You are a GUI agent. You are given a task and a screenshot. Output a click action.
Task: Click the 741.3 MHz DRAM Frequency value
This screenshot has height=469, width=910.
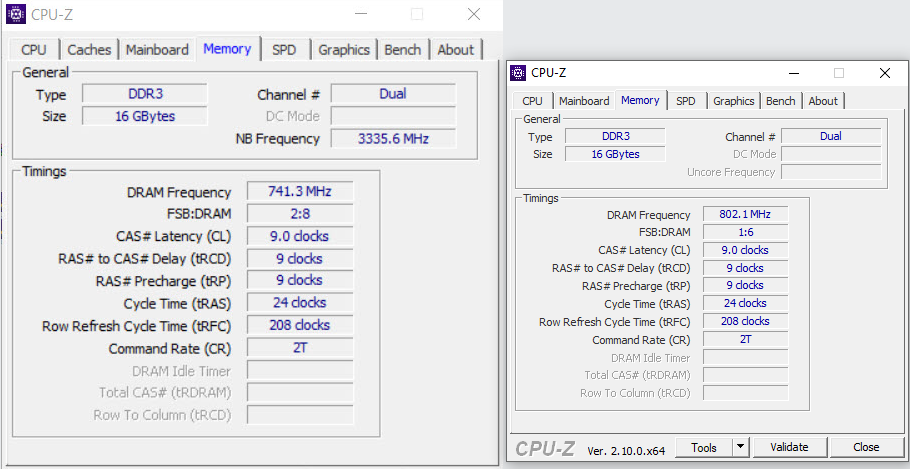click(x=300, y=192)
